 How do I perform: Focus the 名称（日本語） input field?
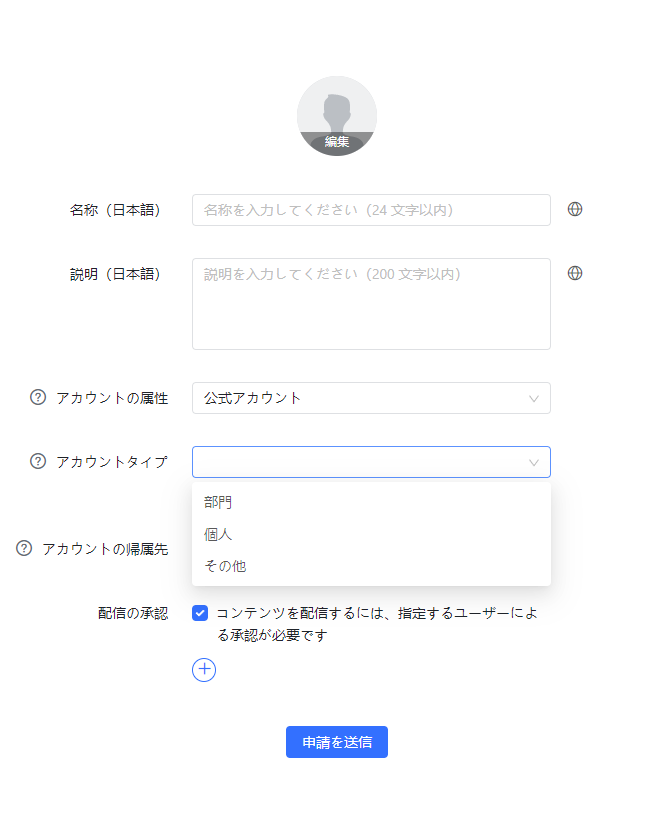(371, 210)
